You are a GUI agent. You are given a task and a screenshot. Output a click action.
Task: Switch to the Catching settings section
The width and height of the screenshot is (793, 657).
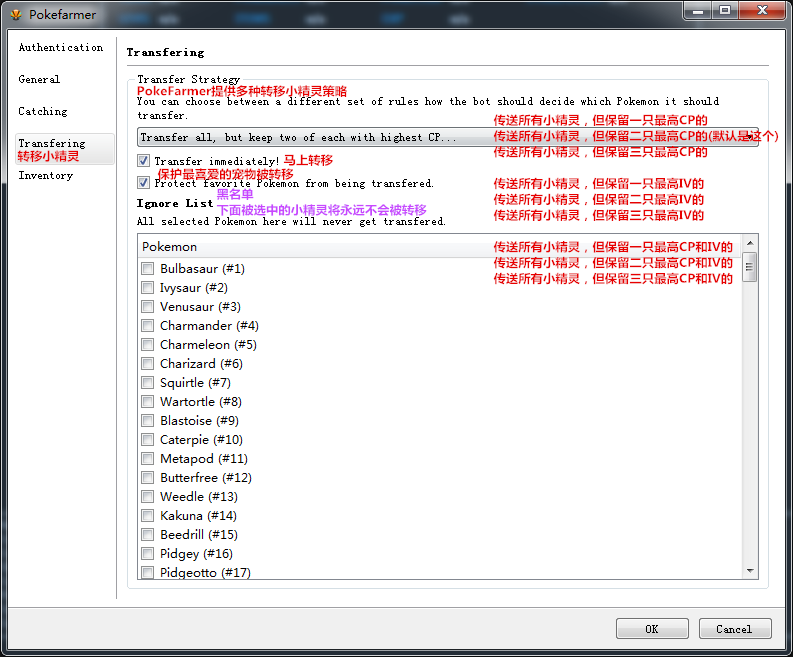coord(42,111)
